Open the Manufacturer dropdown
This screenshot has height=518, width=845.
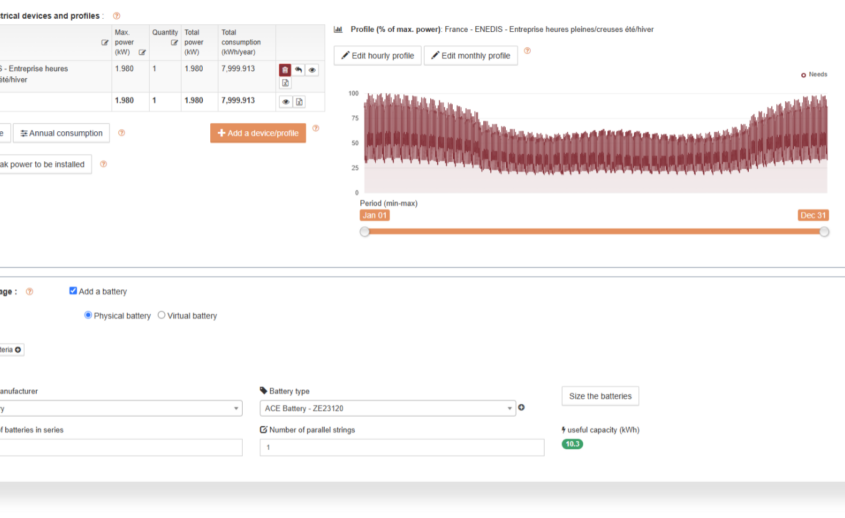click(120, 409)
